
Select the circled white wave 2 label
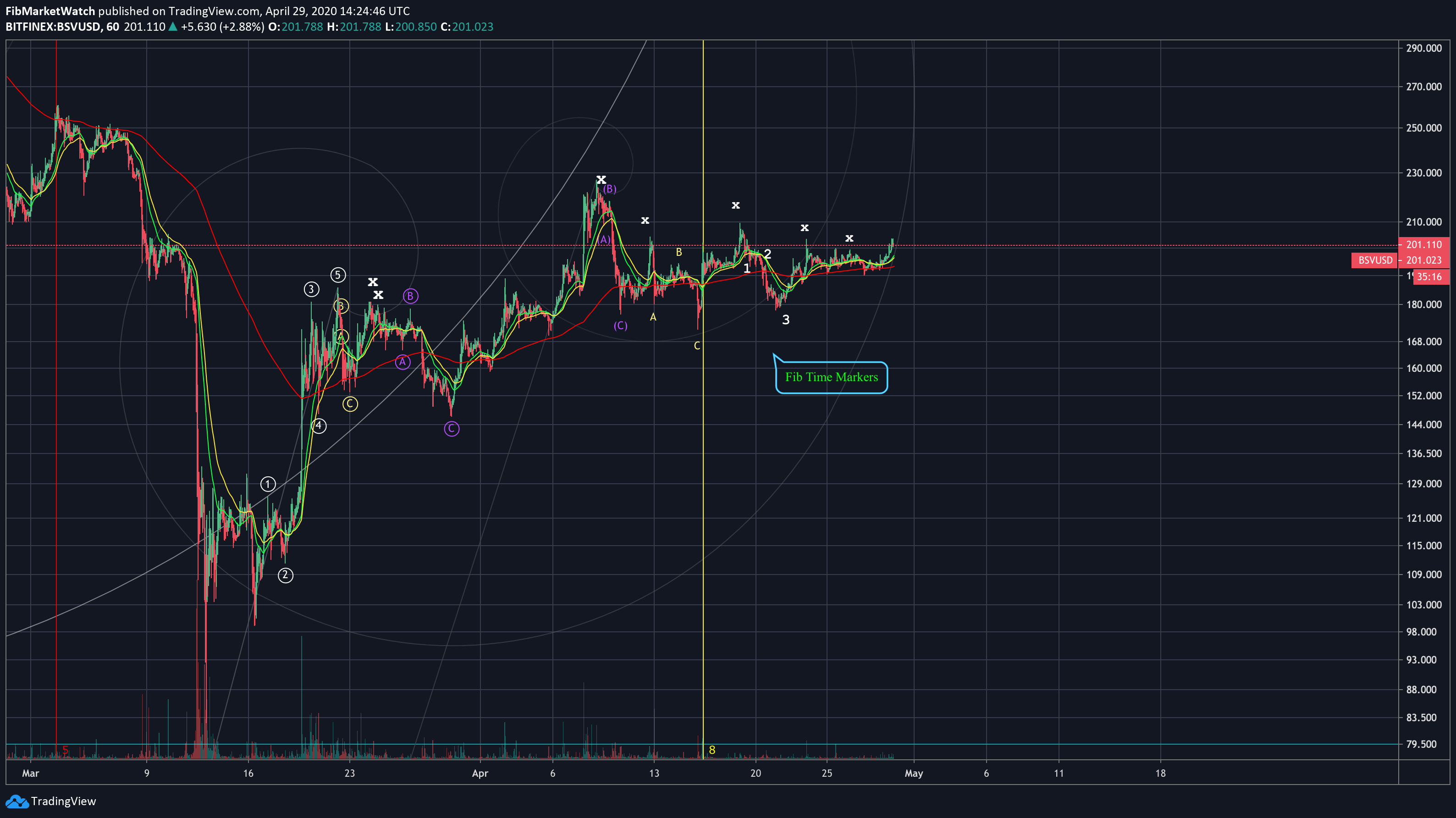point(286,575)
